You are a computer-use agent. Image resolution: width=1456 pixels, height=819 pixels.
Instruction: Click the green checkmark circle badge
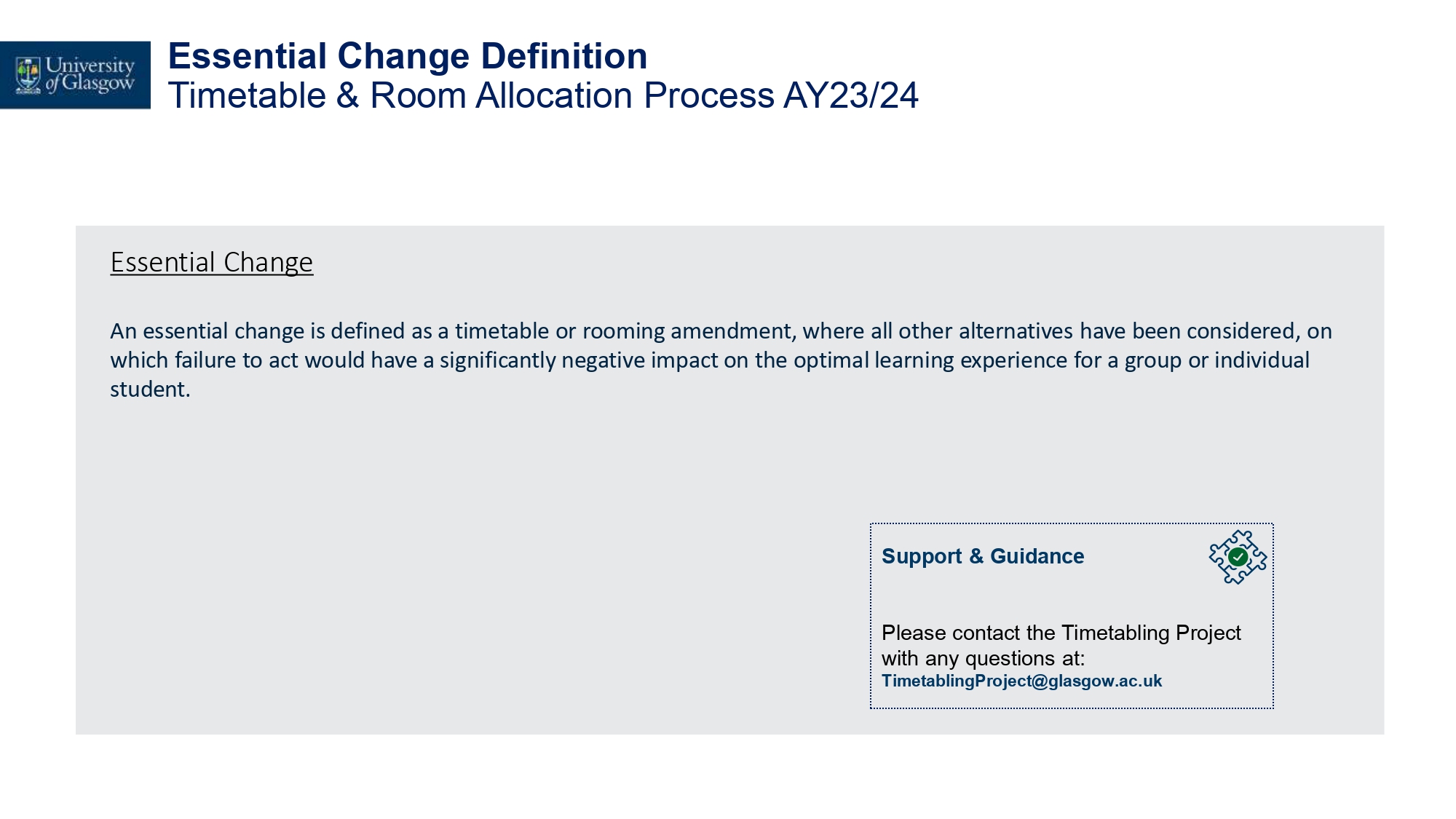pyautogui.click(x=1238, y=557)
